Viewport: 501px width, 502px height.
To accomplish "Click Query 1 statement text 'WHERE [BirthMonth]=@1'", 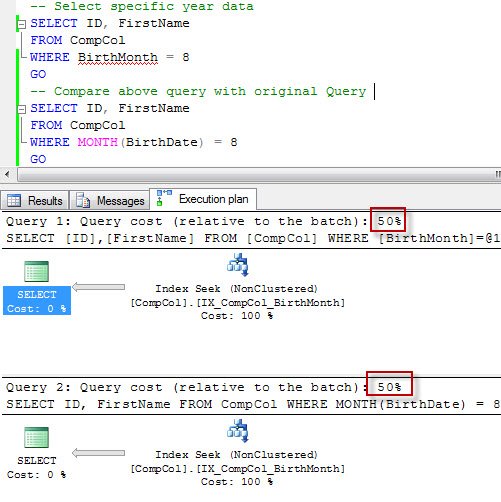I will coord(414,238).
